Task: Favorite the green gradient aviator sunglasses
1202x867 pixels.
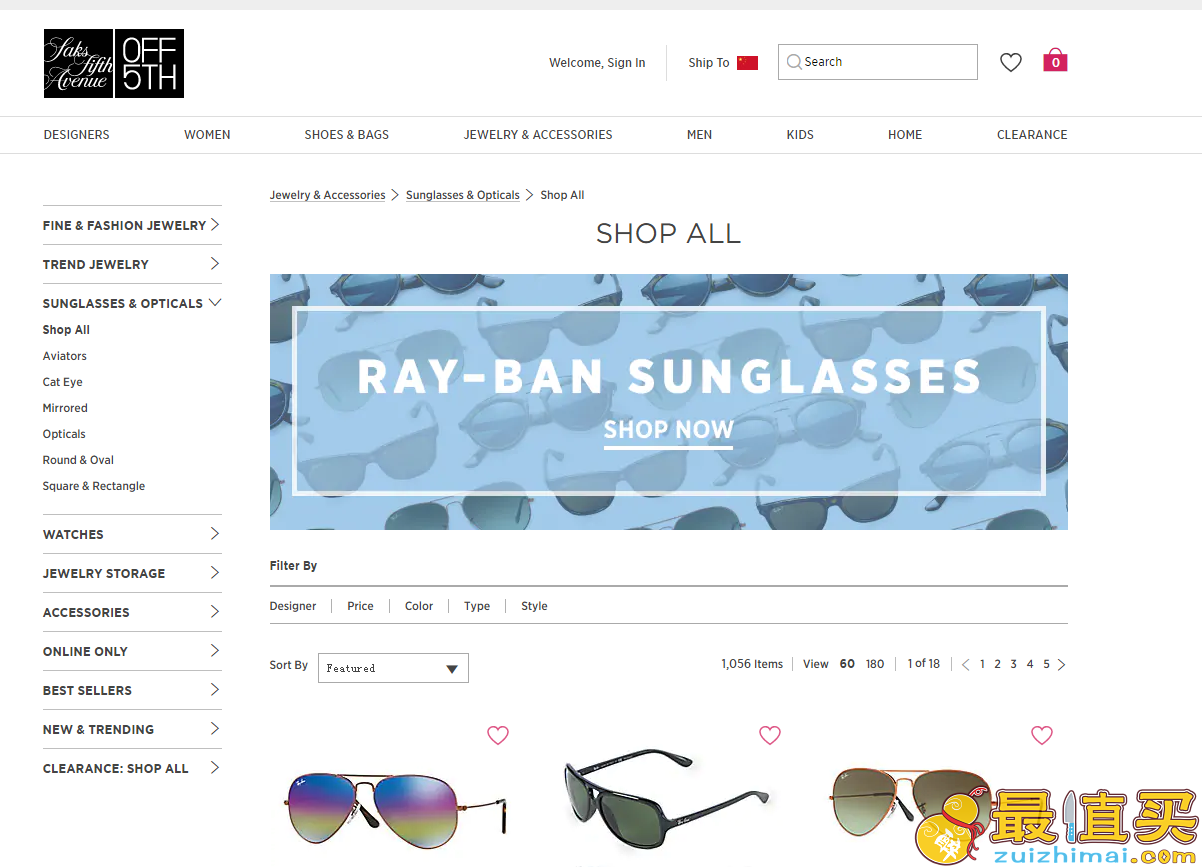Action: click(x=1042, y=735)
